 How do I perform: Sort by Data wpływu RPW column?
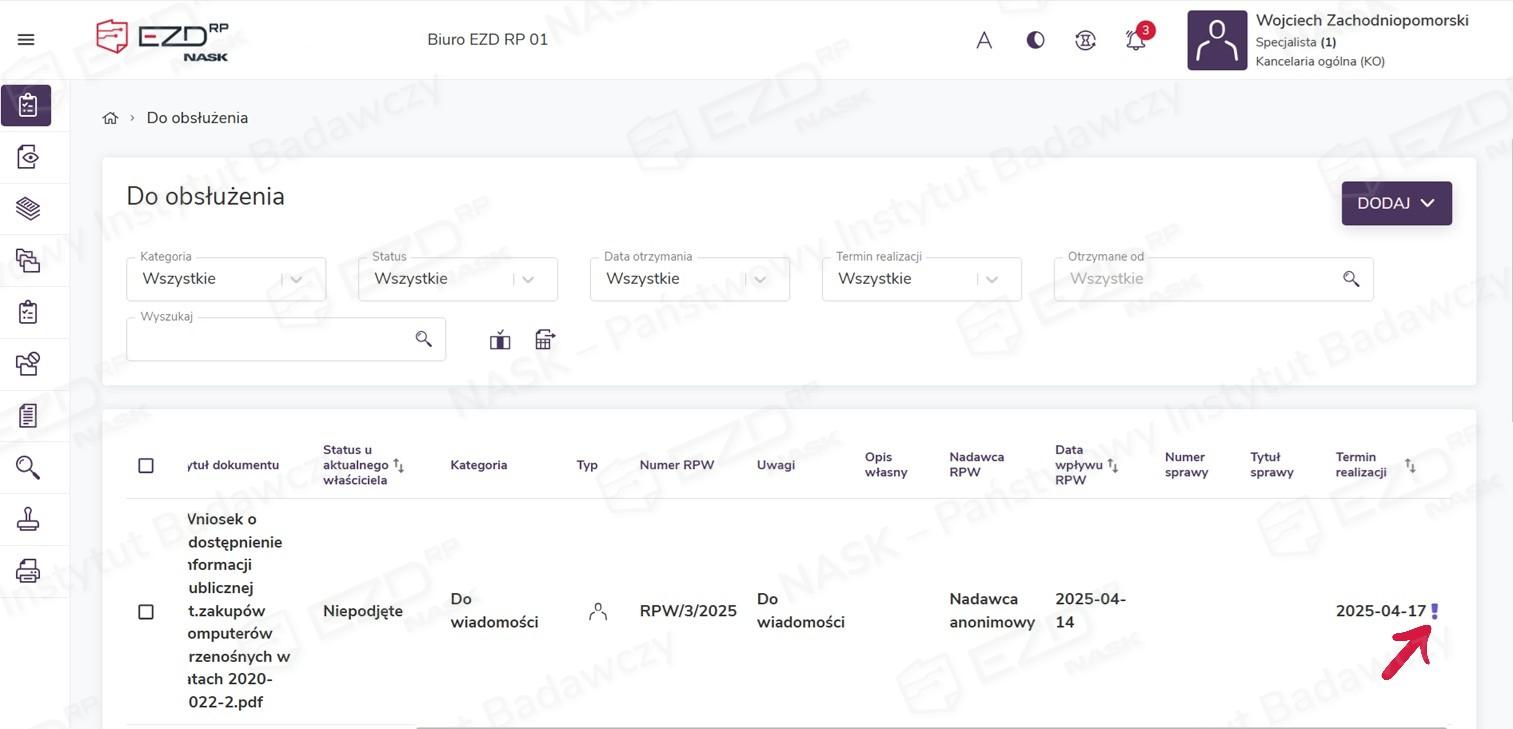click(1112, 465)
